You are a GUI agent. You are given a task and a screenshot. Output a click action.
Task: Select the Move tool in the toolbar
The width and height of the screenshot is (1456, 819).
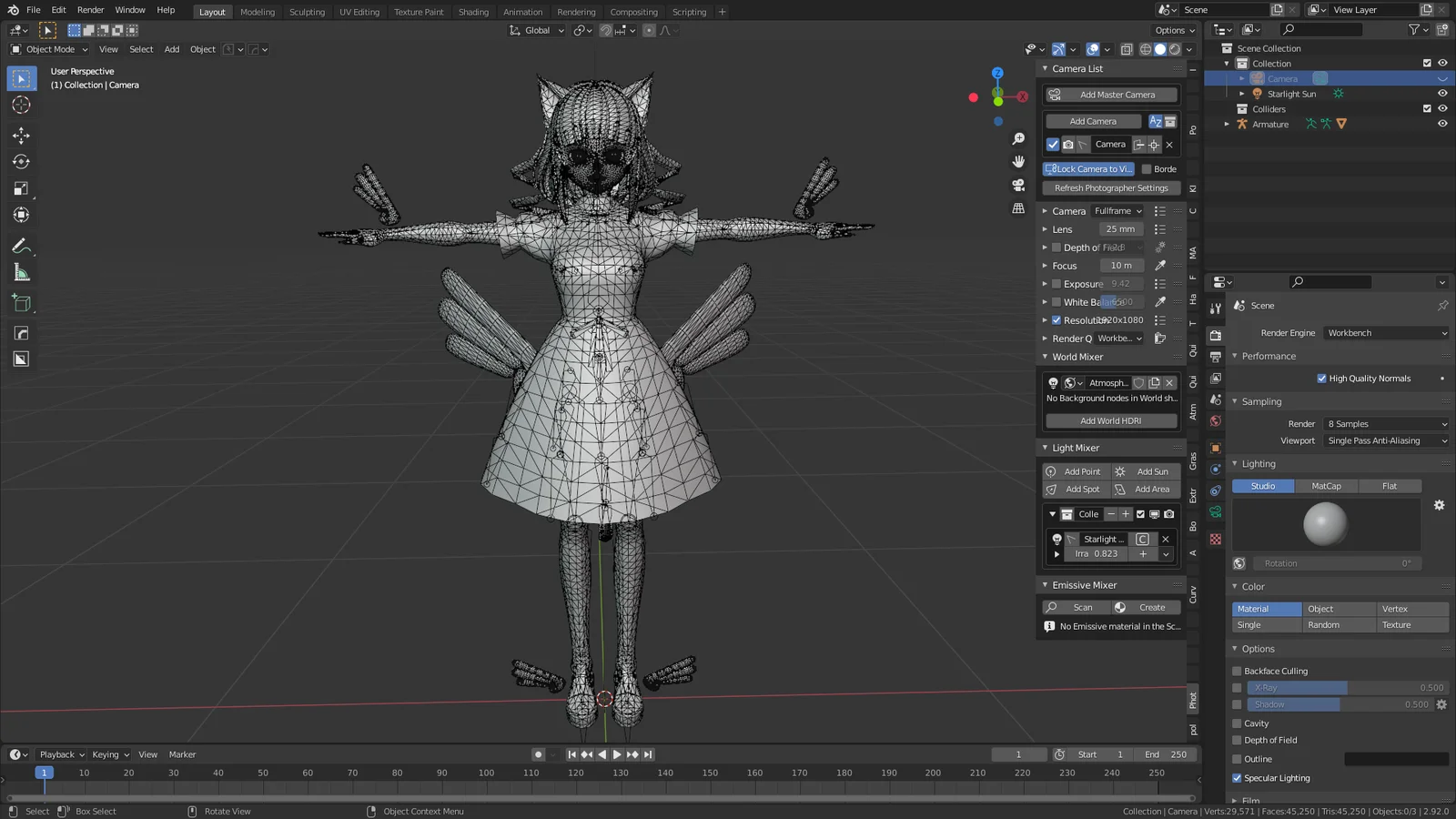(21, 135)
